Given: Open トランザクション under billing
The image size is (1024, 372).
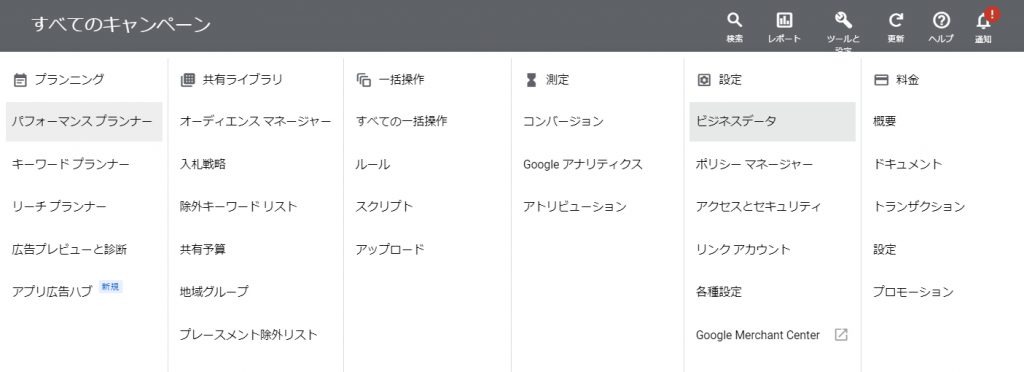Looking at the screenshot, I should pos(919,206).
